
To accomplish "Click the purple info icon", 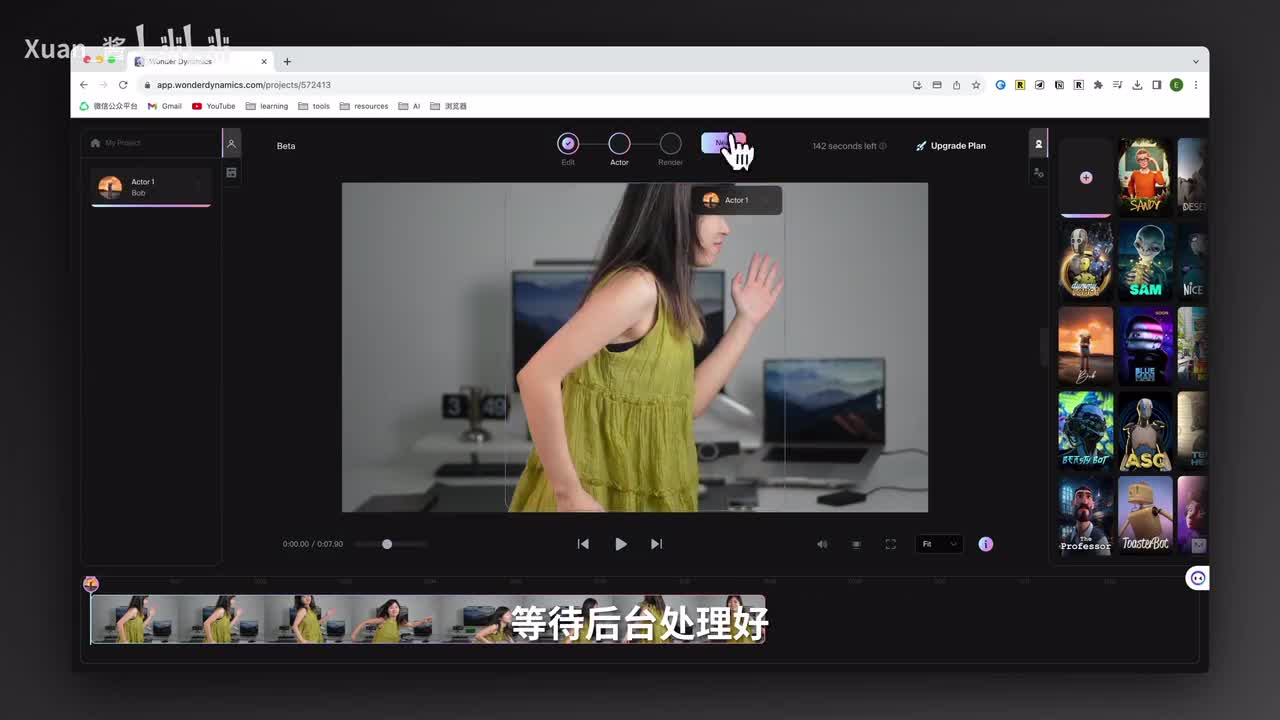I will point(985,544).
